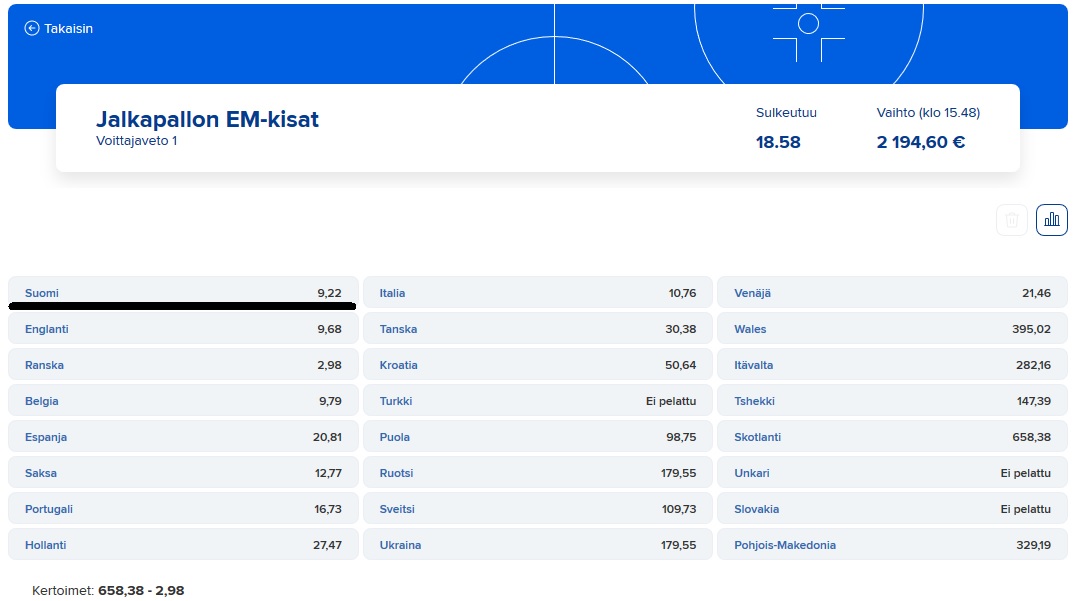Image resolution: width=1079 pixels, height=601 pixels.
Task: Open the bar chart statistics view
Action: click(x=1052, y=220)
